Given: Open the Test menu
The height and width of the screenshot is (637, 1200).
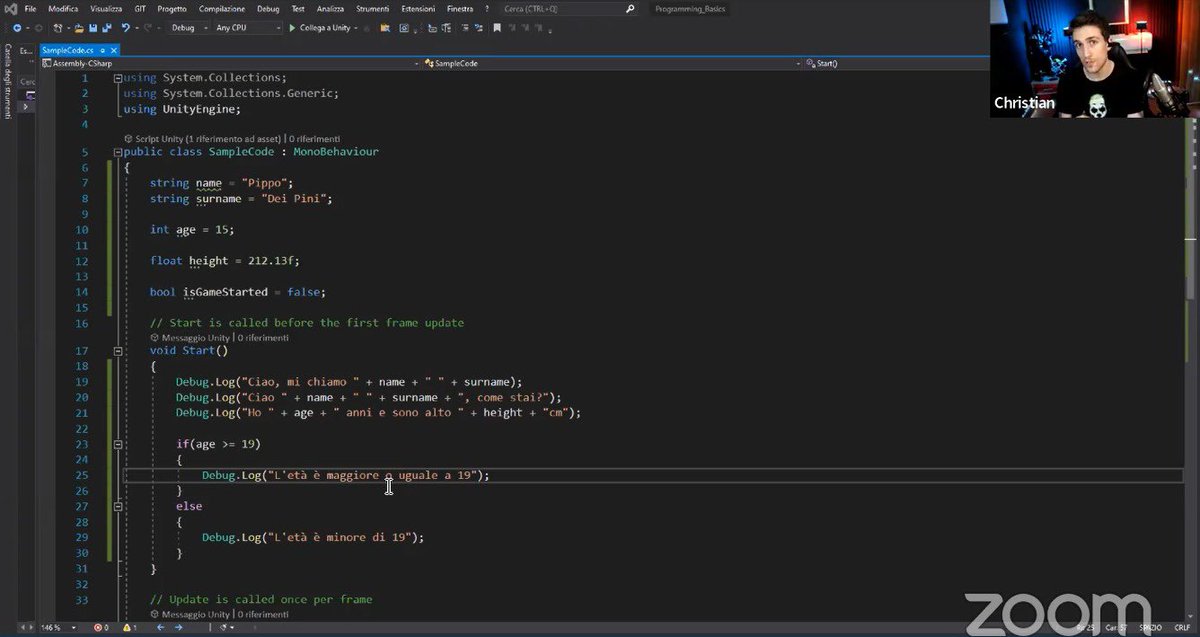Looking at the screenshot, I should coord(298,8).
